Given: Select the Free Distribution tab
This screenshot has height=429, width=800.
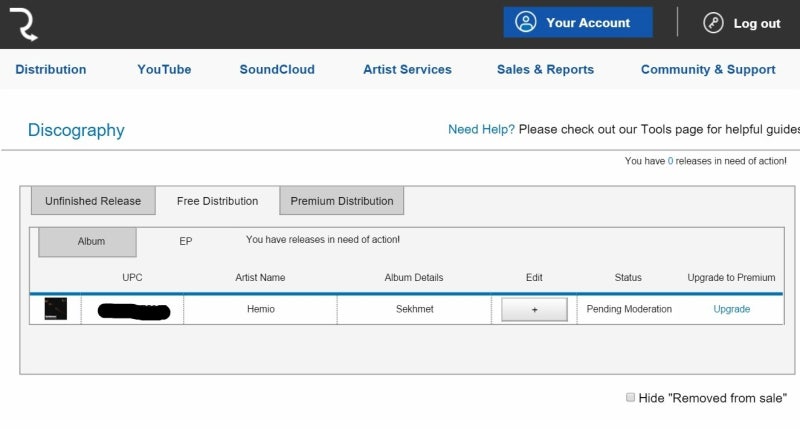Looking at the screenshot, I should coord(217,201).
